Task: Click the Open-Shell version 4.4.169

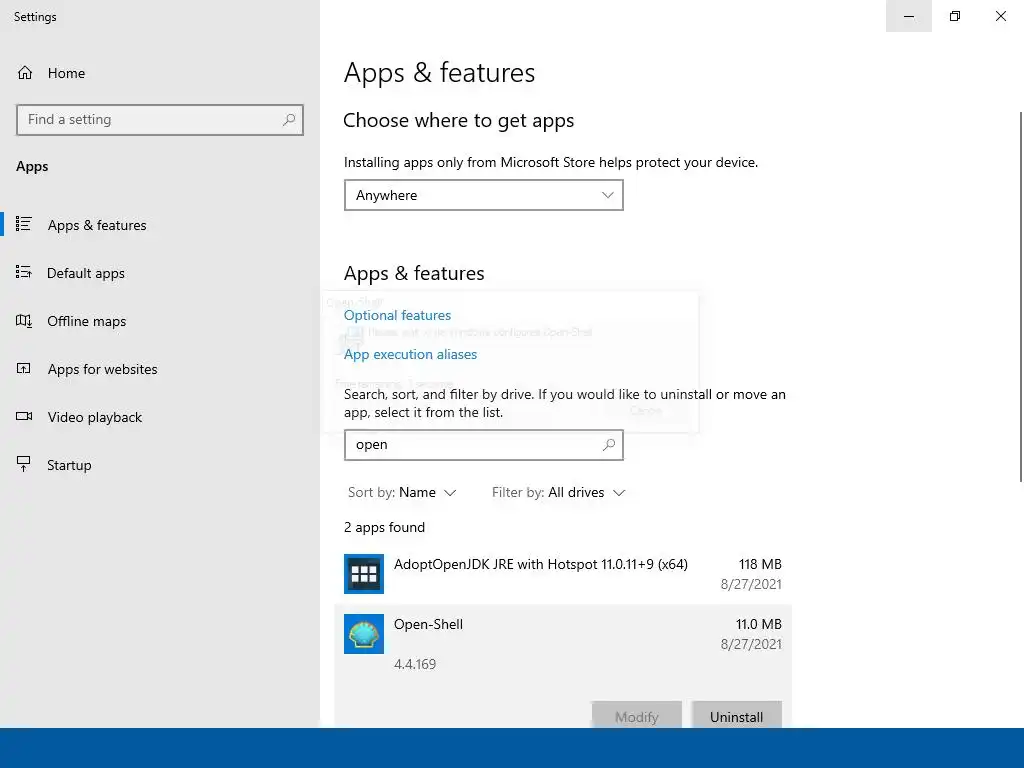Action: 415,664
